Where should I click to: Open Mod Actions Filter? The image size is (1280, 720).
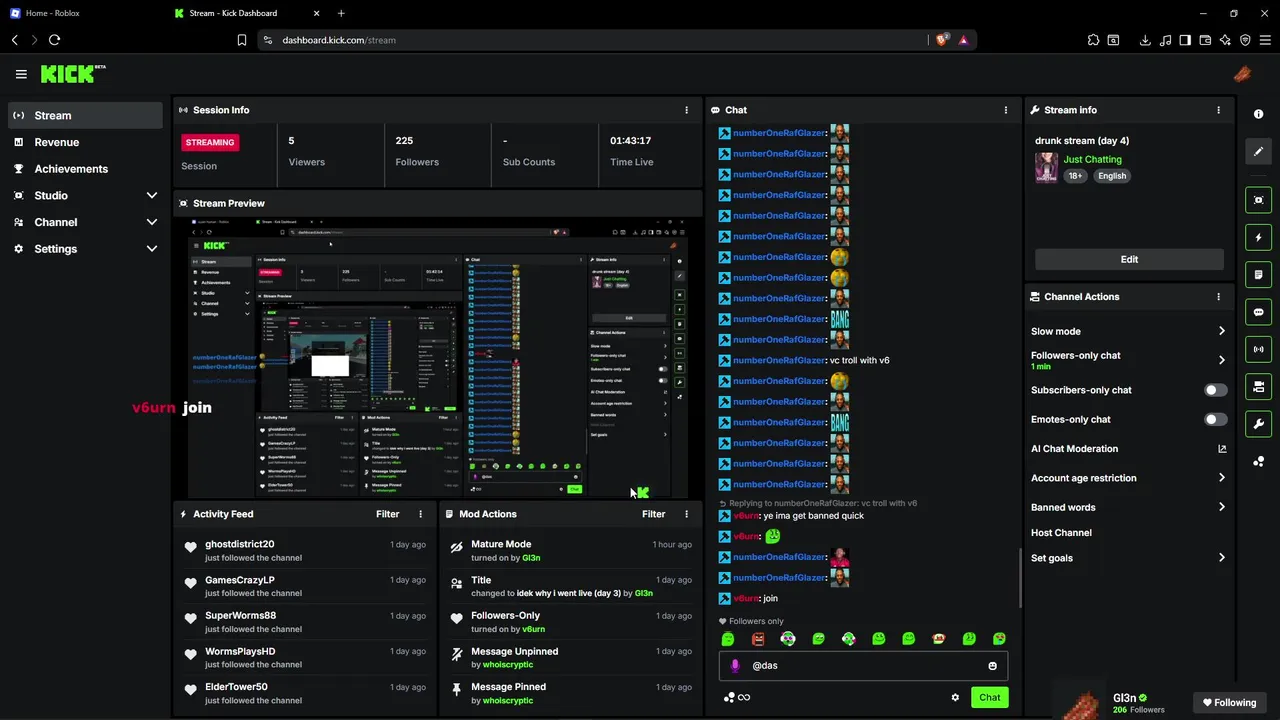pos(653,514)
